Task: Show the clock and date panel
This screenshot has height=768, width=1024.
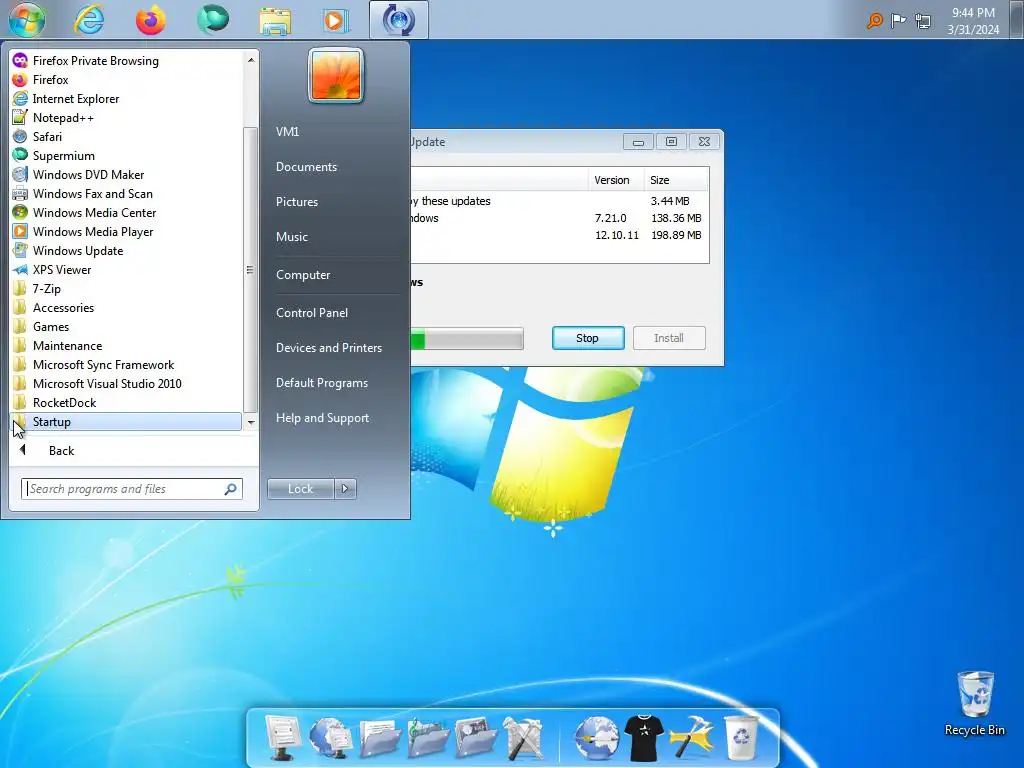Action: pyautogui.click(x=973, y=21)
